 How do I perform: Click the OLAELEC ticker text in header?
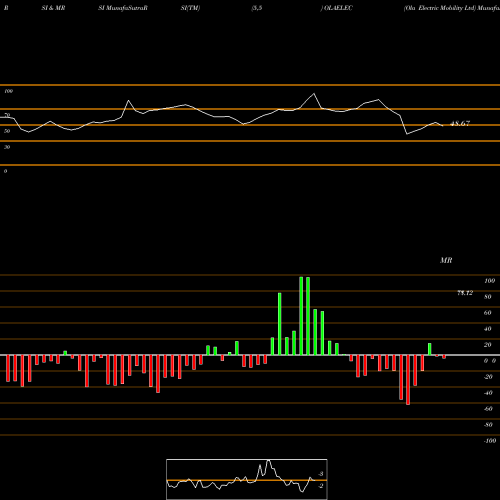point(338,8)
